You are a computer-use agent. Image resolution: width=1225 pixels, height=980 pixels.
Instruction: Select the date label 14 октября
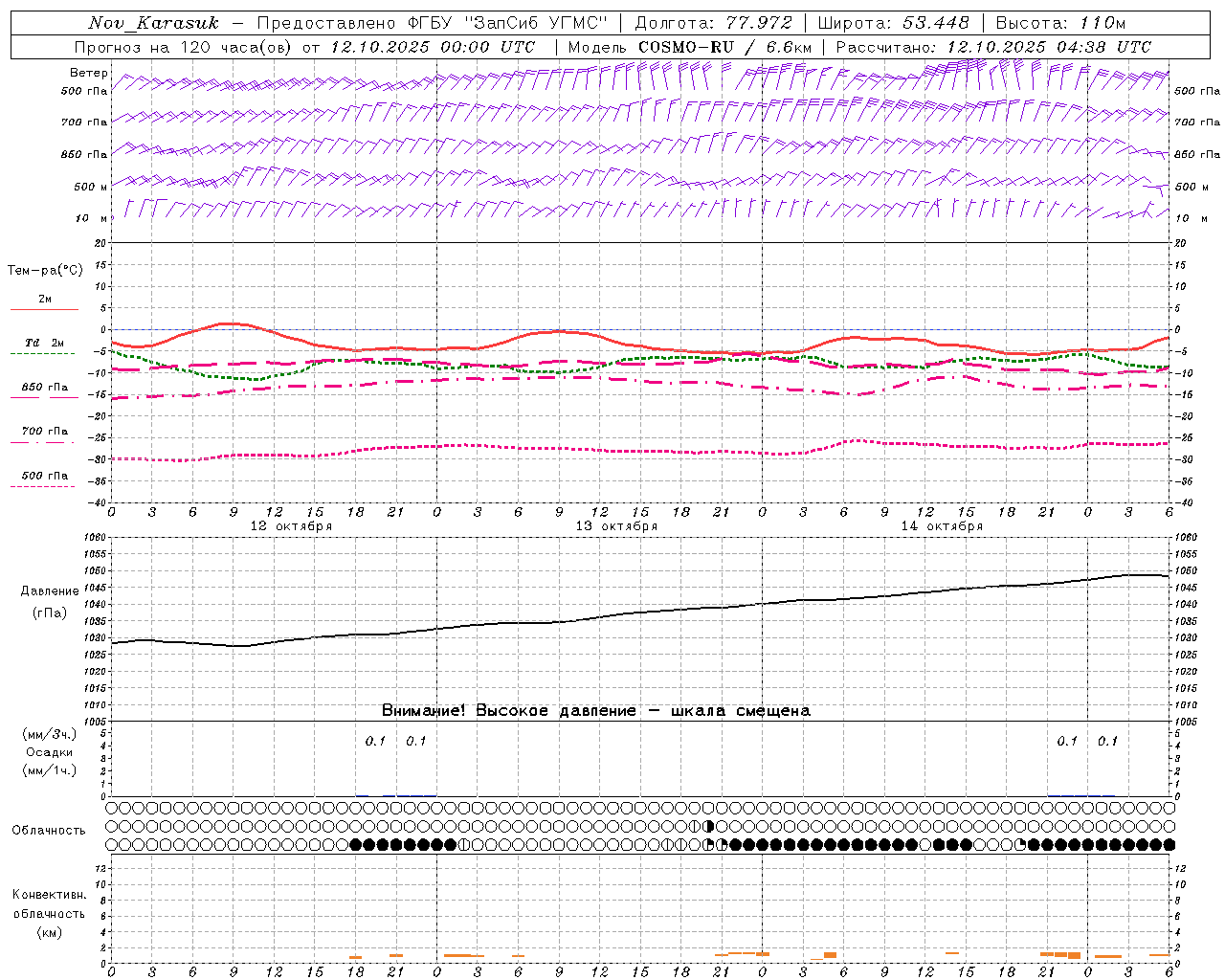pos(942,526)
